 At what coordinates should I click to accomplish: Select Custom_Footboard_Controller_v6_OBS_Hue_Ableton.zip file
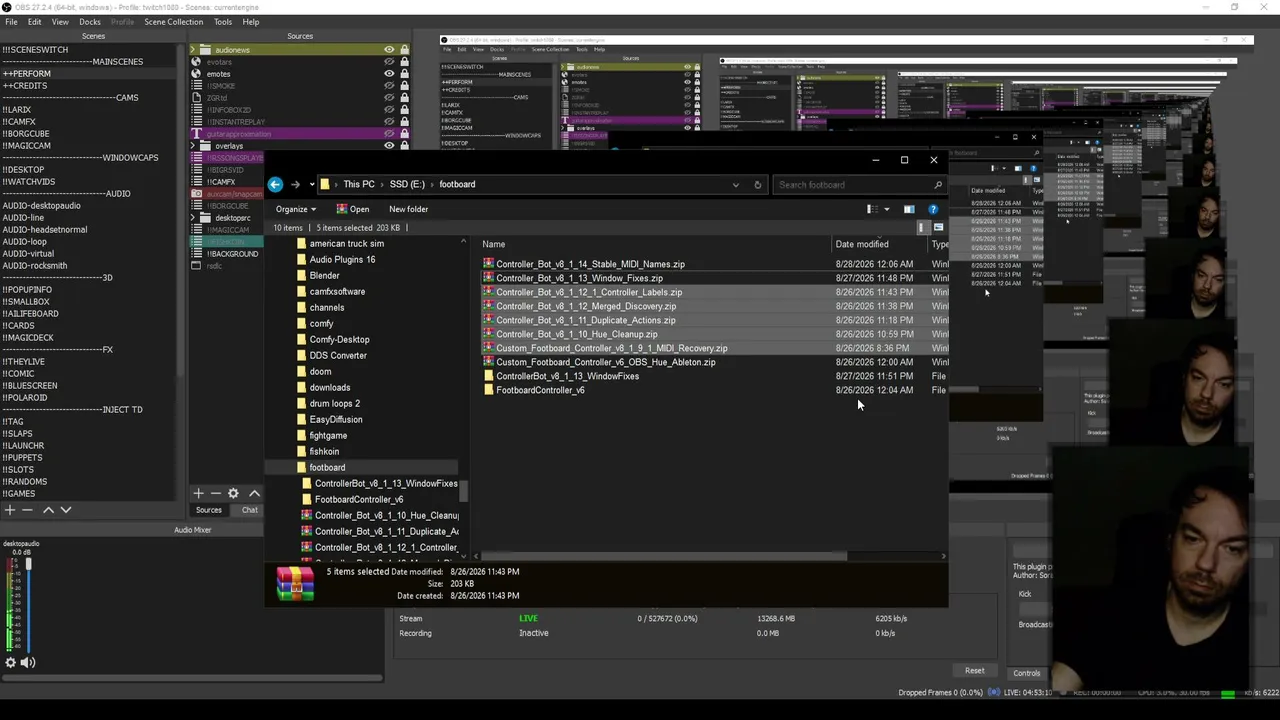(x=605, y=362)
